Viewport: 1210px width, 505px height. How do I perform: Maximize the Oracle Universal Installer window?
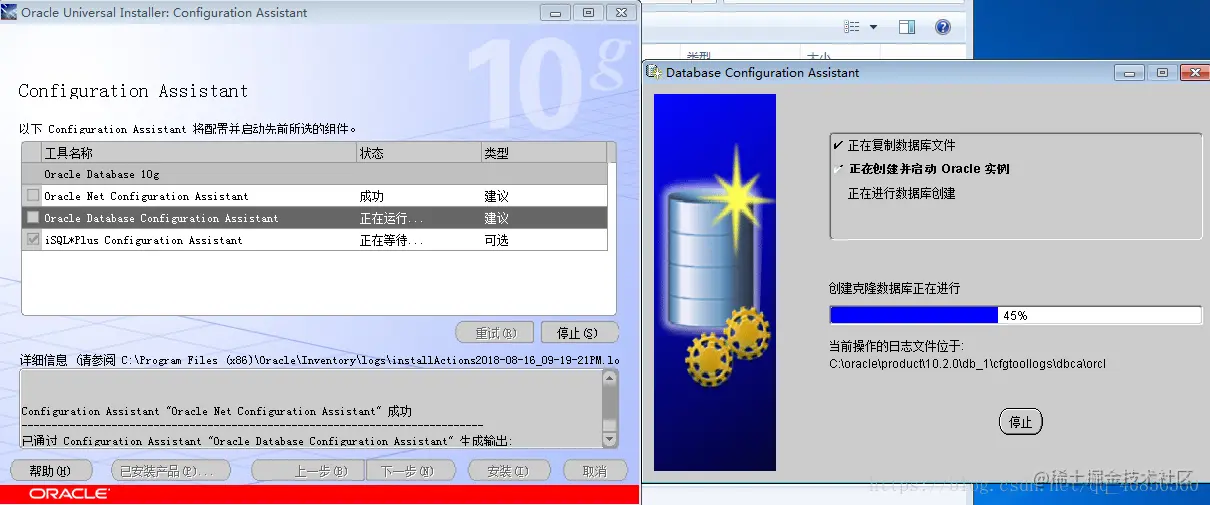587,13
